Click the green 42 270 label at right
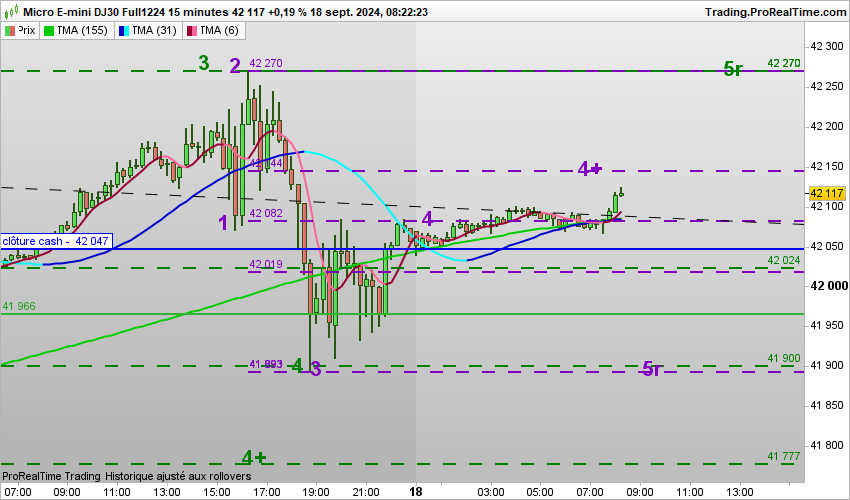The image size is (850, 500). (x=783, y=63)
